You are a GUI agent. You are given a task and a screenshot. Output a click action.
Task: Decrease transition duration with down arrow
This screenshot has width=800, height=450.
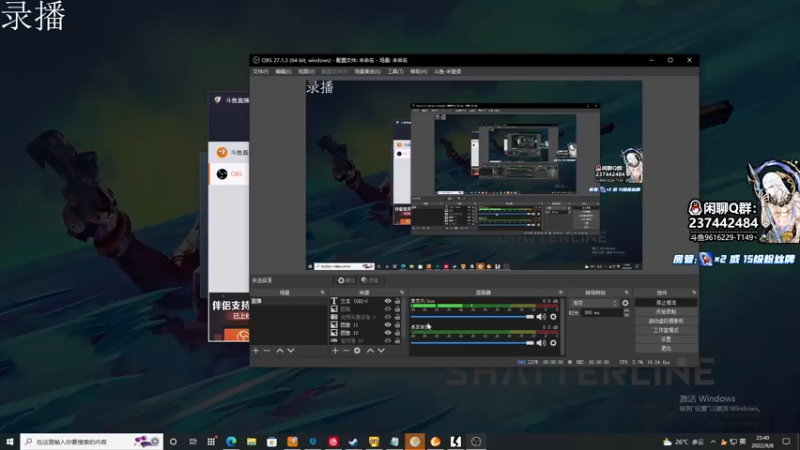[x=627, y=315]
